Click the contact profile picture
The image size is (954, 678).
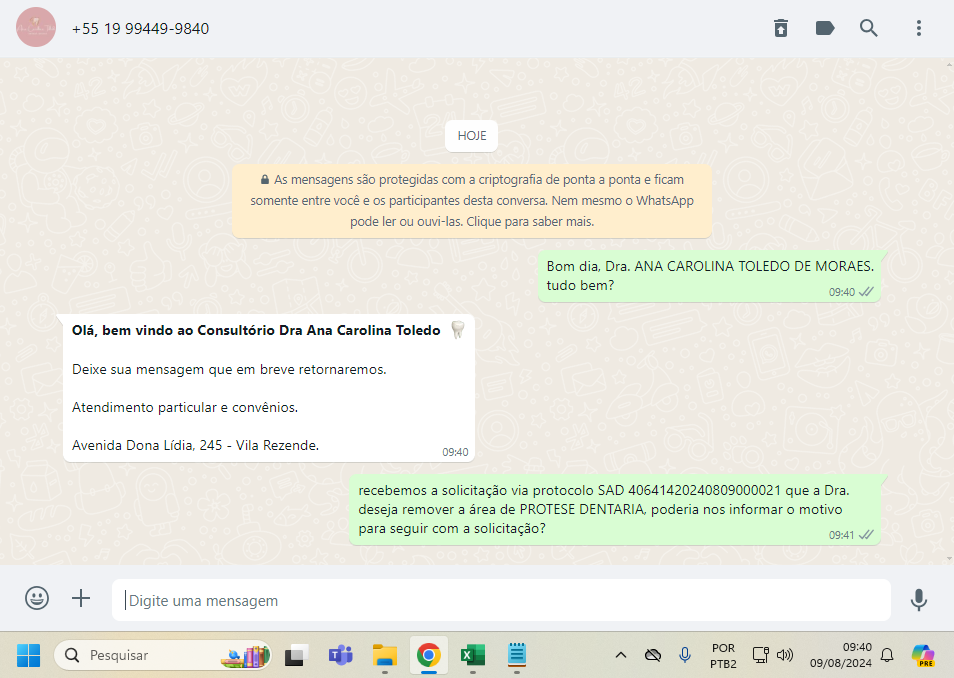(x=36, y=28)
